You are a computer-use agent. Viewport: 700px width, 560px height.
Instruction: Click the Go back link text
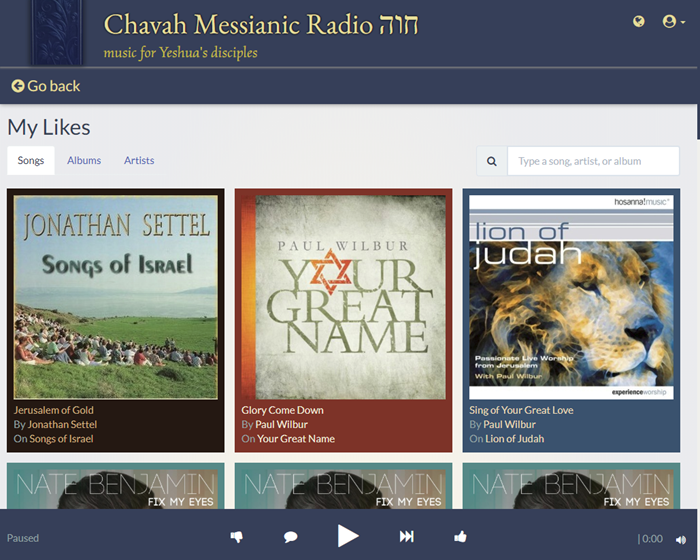54,86
